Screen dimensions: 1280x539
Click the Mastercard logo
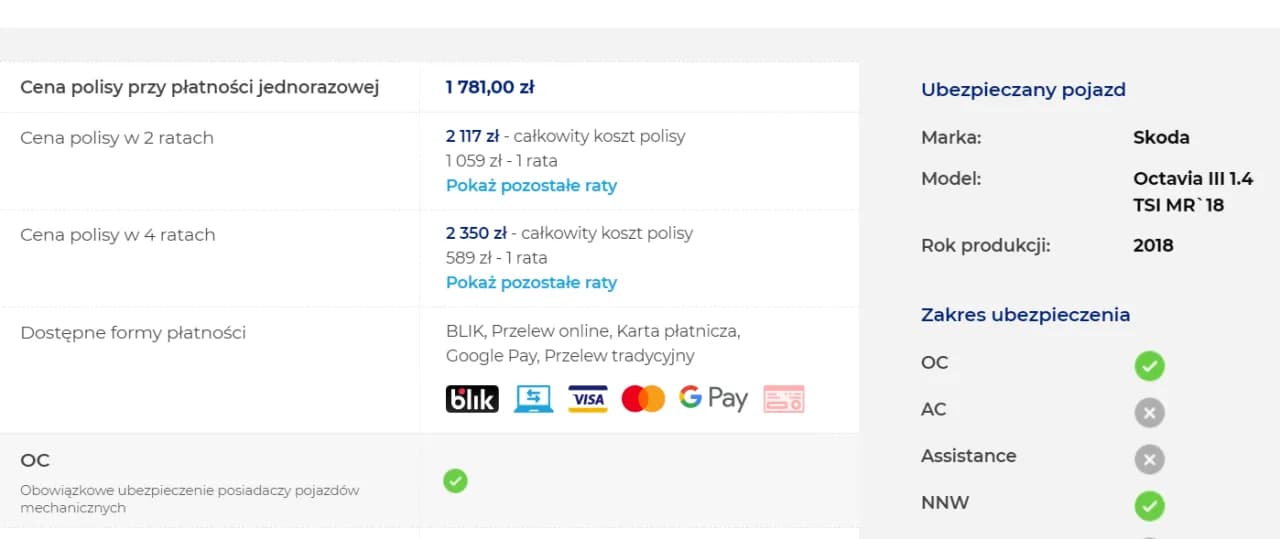pyautogui.click(x=643, y=399)
